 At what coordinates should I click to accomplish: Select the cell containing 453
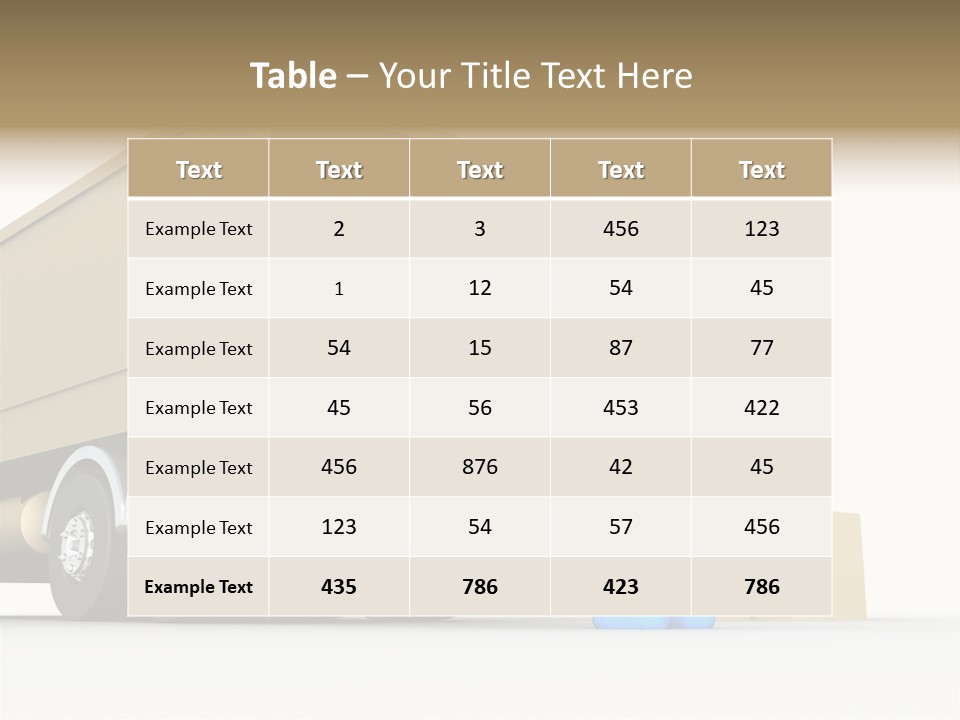[x=620, y=407]
